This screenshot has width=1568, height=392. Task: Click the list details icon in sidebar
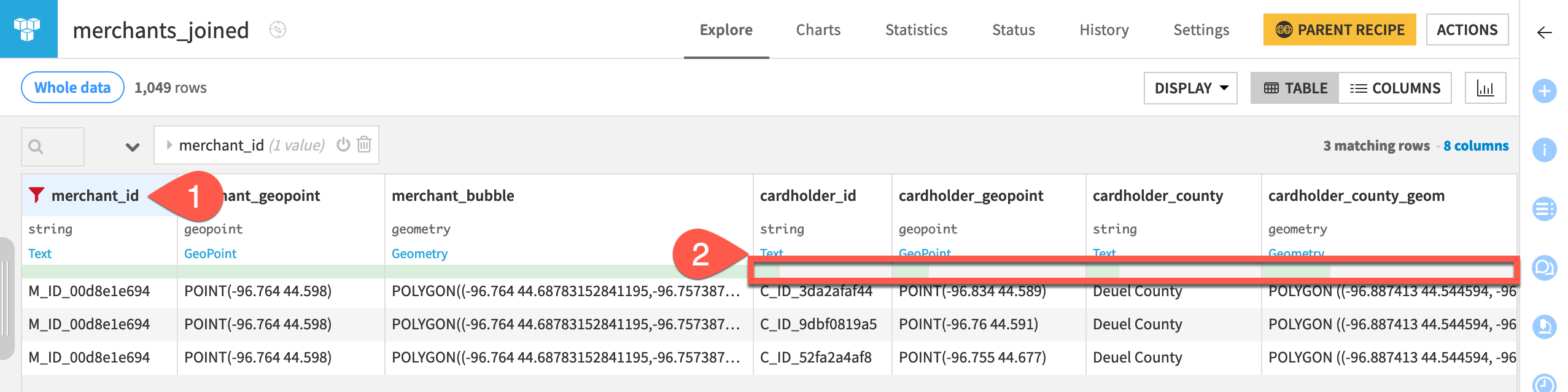(x=1544, y=208)
